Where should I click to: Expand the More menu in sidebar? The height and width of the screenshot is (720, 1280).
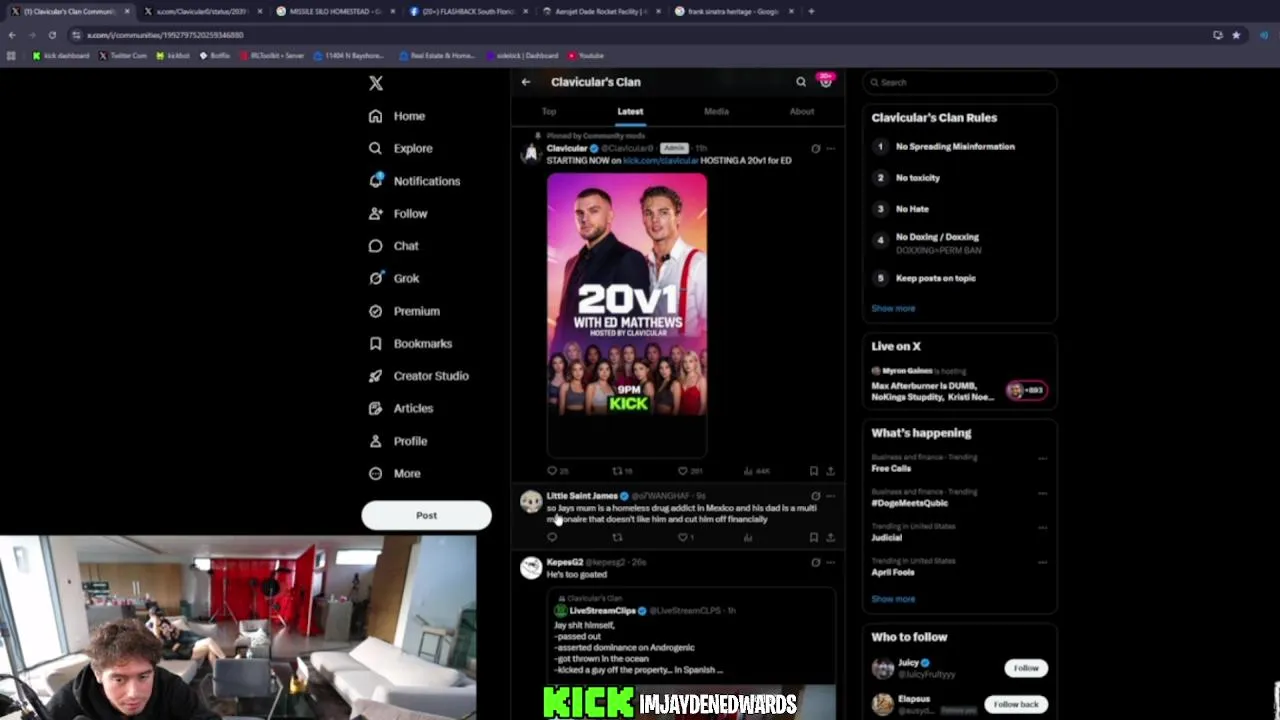(x=395, y=473)
